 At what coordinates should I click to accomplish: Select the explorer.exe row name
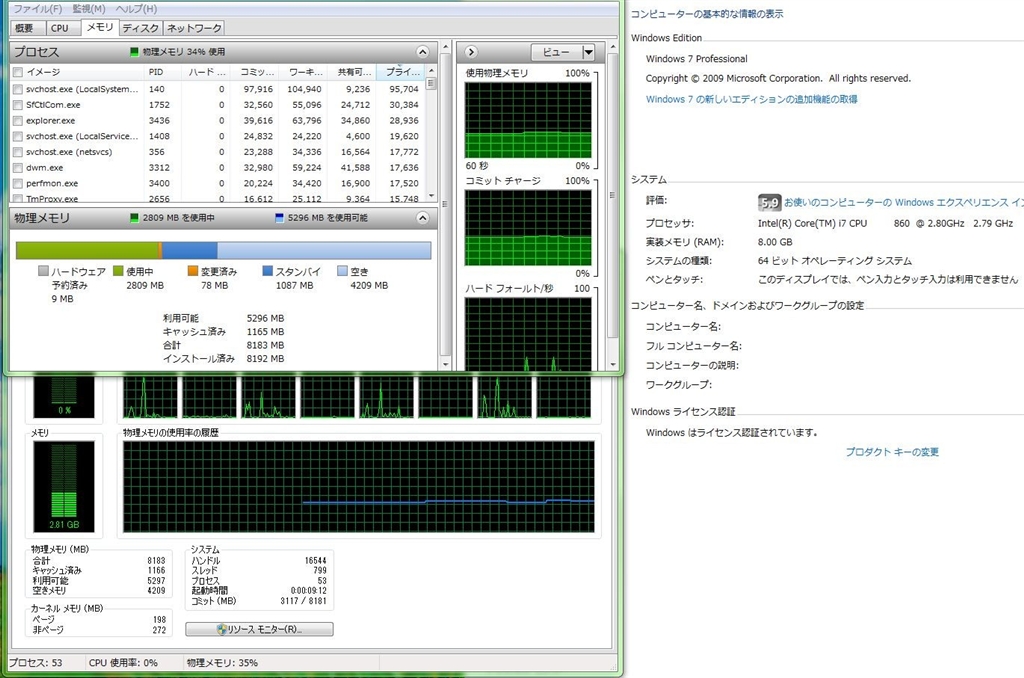click(50, 121)
